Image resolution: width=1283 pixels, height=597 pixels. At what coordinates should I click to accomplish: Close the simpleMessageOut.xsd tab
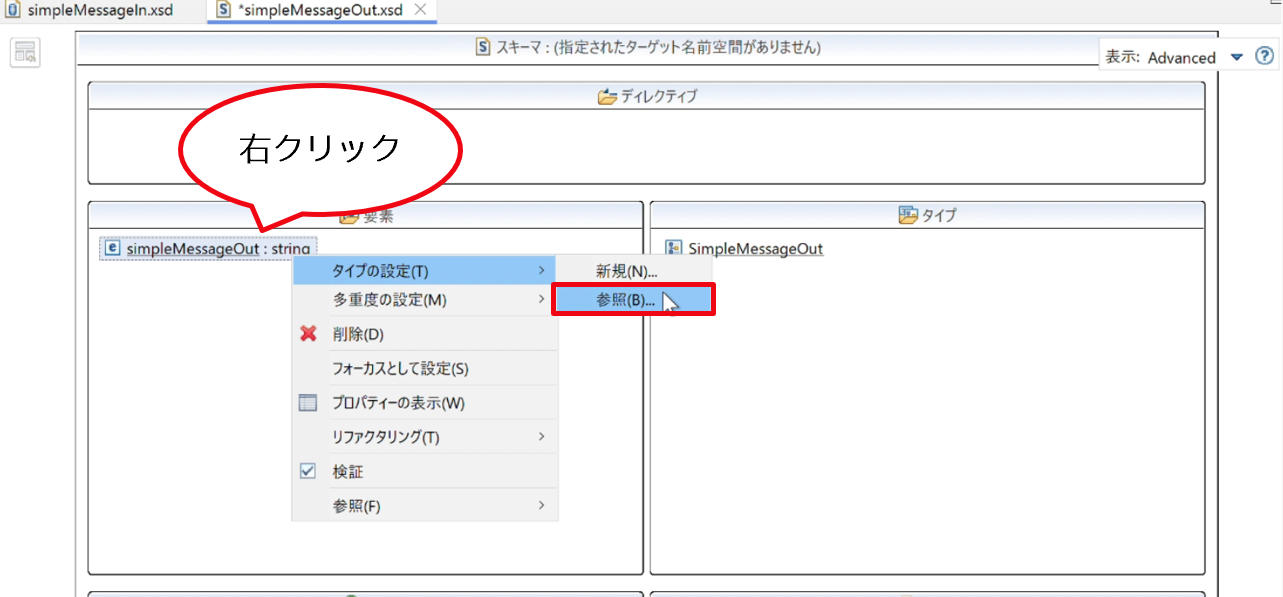(420, 10)
